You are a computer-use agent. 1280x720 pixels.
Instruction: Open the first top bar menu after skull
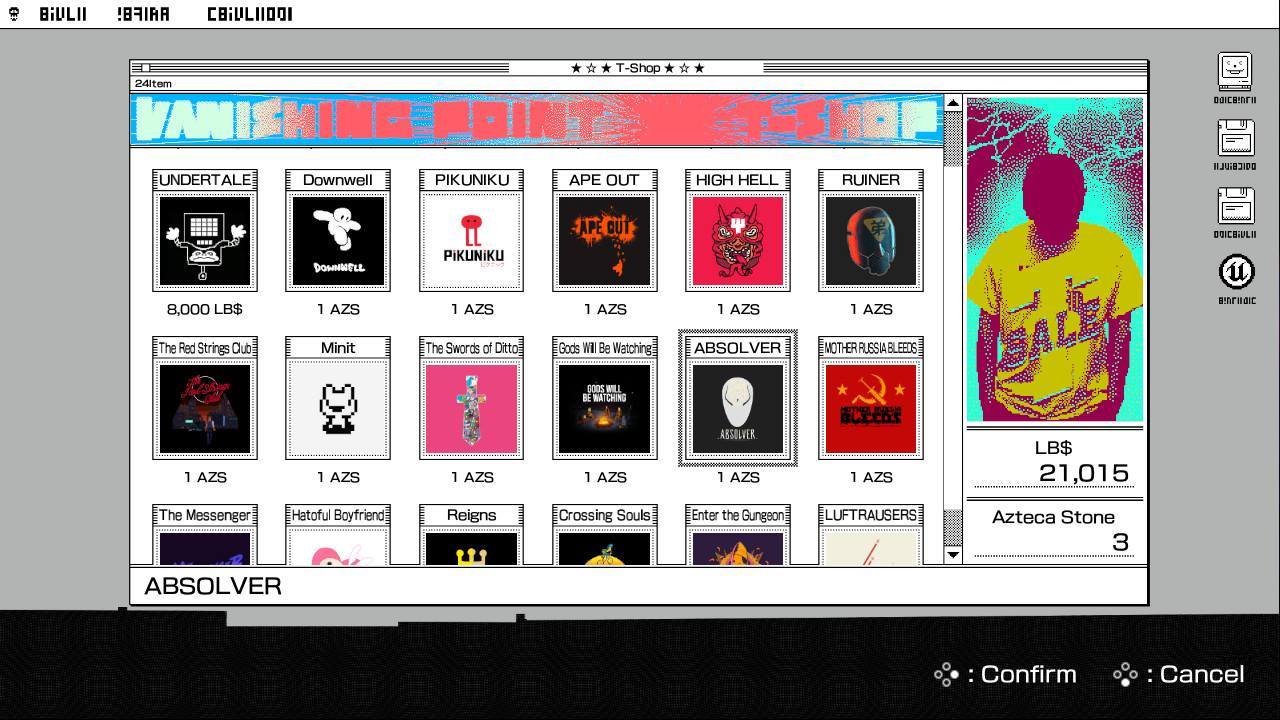(x=63, y=14)
